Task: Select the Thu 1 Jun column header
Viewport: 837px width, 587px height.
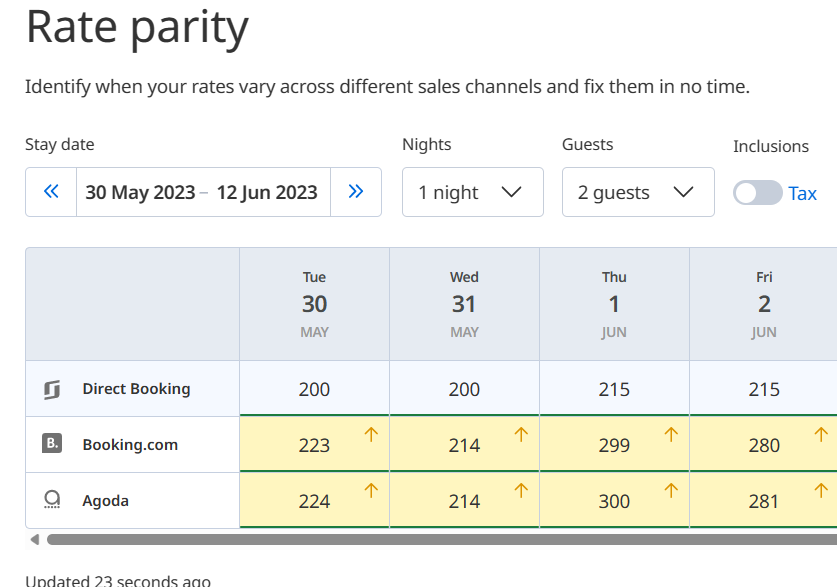Action: (x=614, y=304)
